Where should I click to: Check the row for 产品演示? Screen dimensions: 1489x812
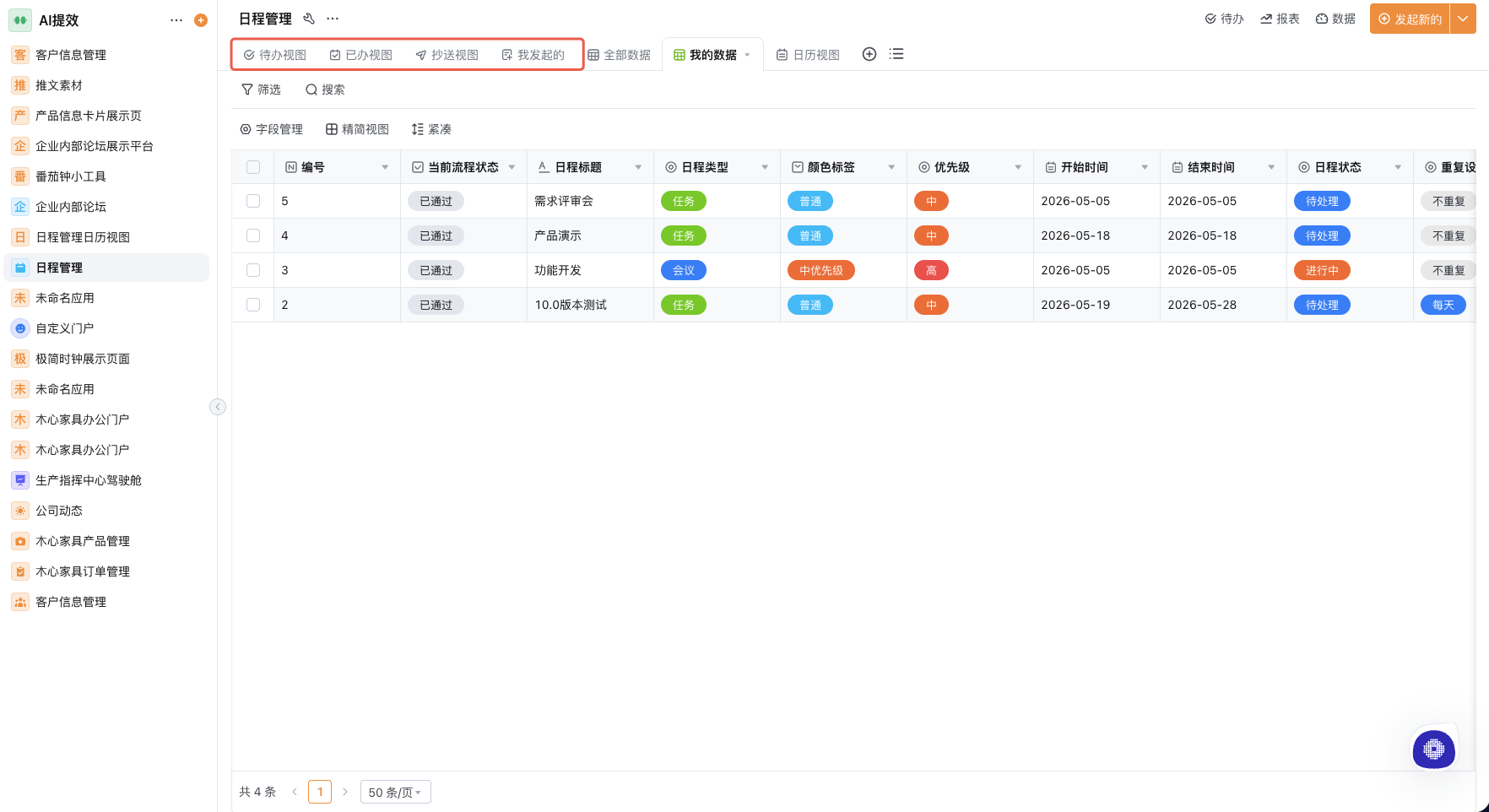(x=253, y=235)
